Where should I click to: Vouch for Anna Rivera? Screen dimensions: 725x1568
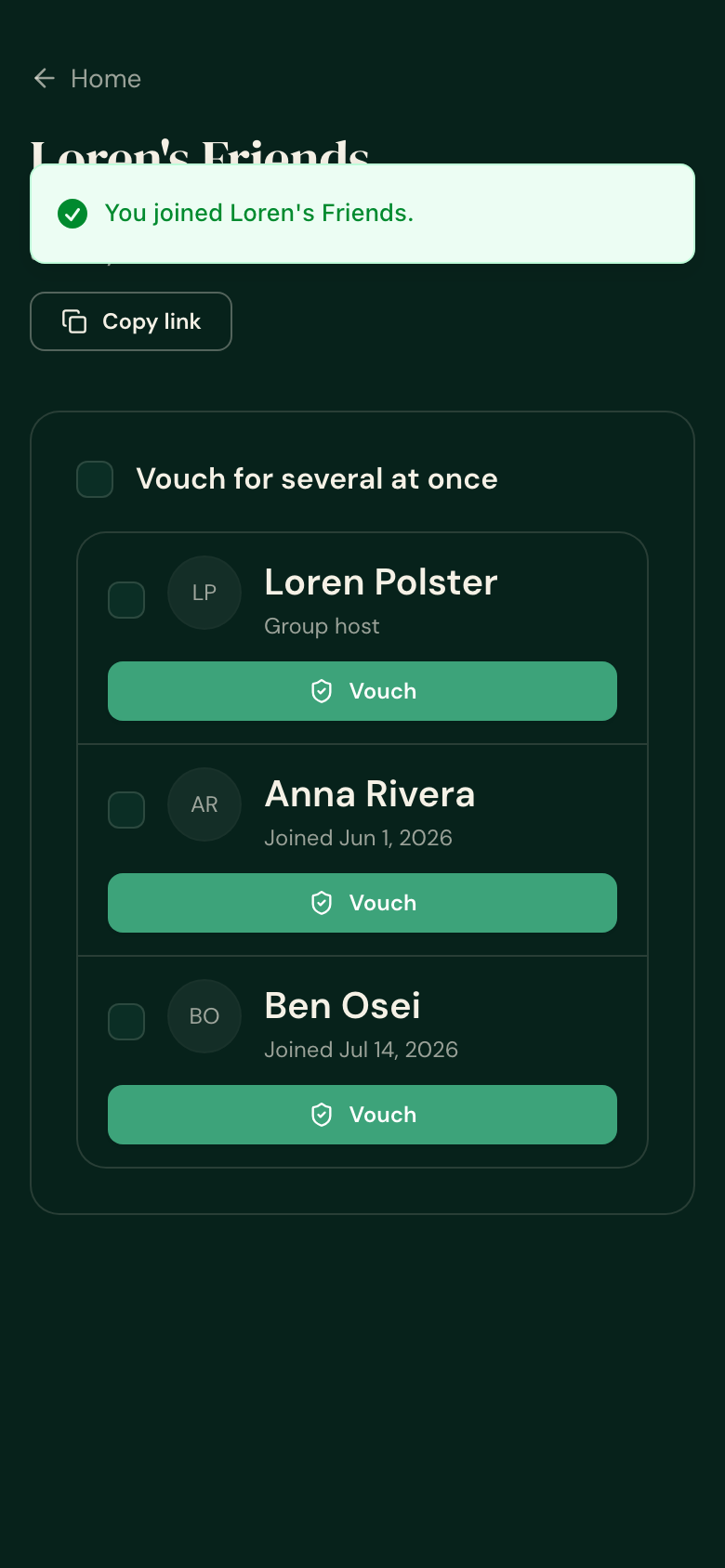click(x=362, y=903)
